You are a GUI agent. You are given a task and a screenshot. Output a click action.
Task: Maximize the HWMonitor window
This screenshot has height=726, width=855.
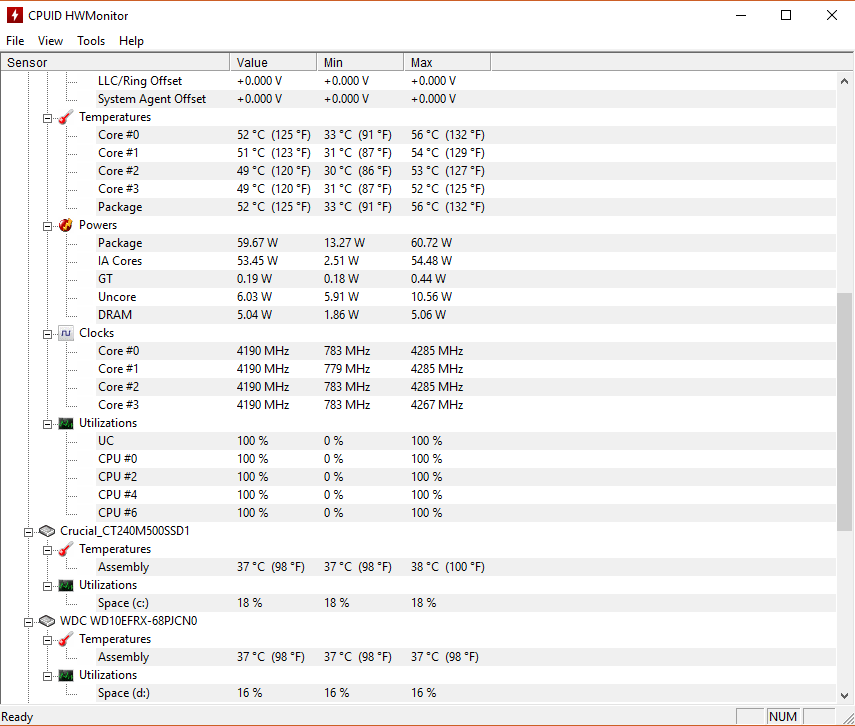click(x=786, y=15)
